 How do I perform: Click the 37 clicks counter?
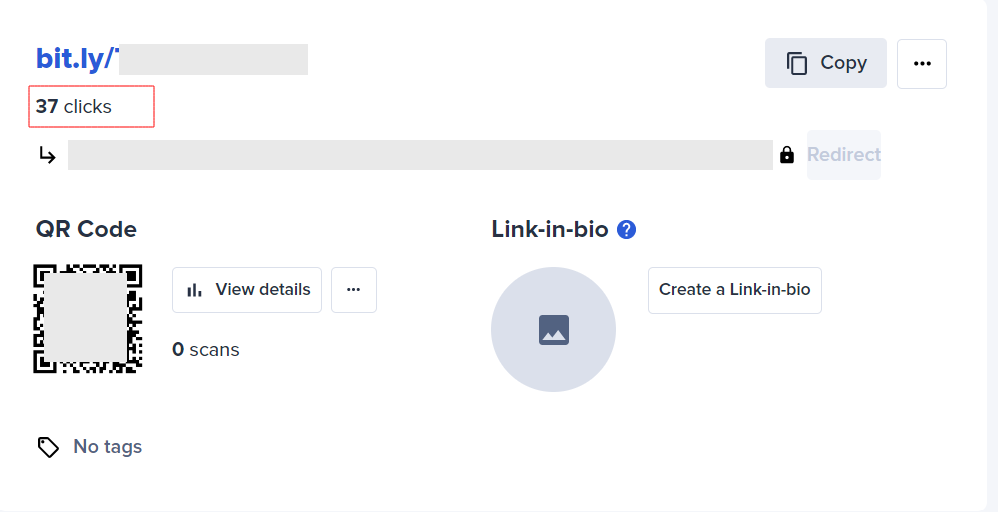point(75,106)
